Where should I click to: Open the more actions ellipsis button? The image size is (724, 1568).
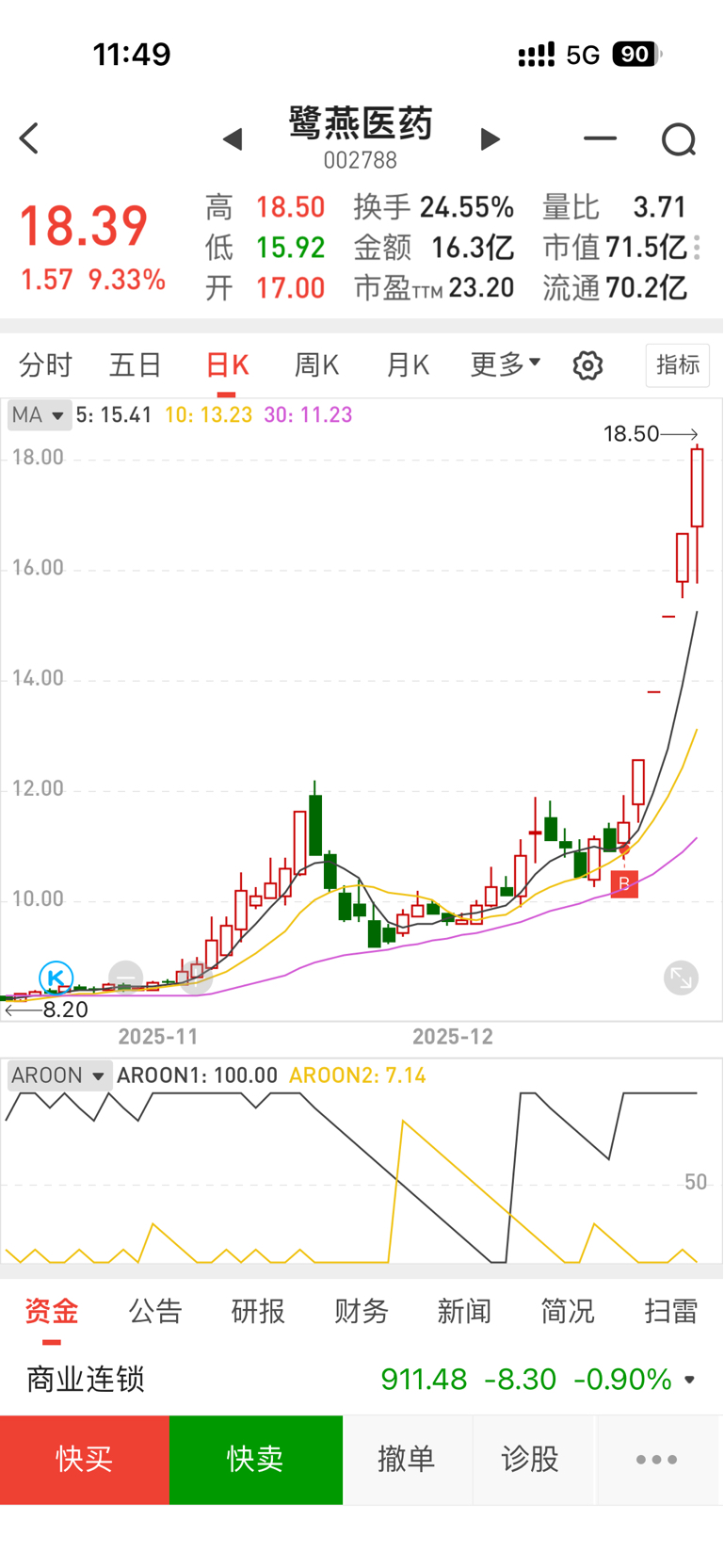pos(656,1459)
